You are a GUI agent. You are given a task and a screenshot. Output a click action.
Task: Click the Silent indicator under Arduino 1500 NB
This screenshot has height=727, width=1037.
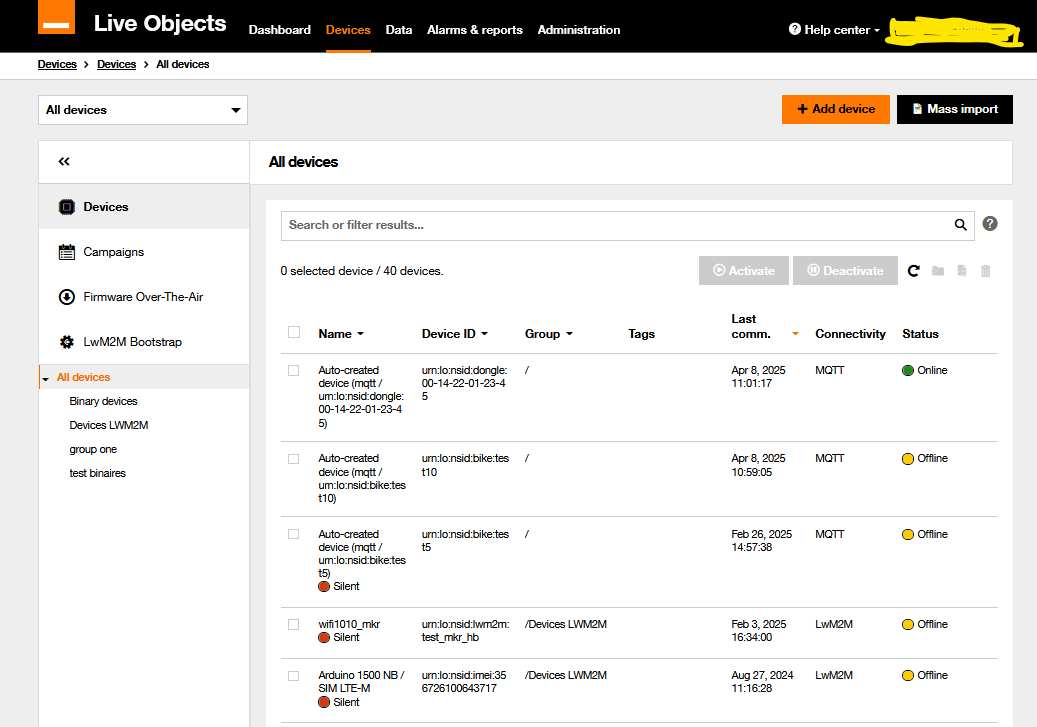324,703
